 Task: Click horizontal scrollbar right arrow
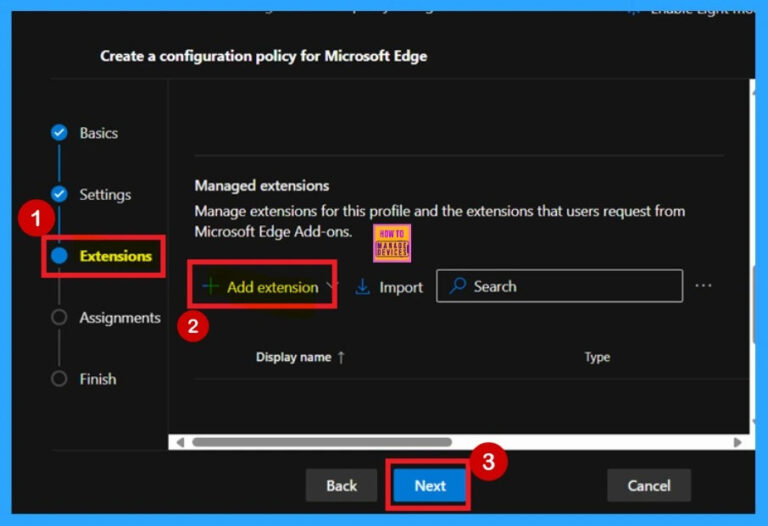tap(737, 442)
